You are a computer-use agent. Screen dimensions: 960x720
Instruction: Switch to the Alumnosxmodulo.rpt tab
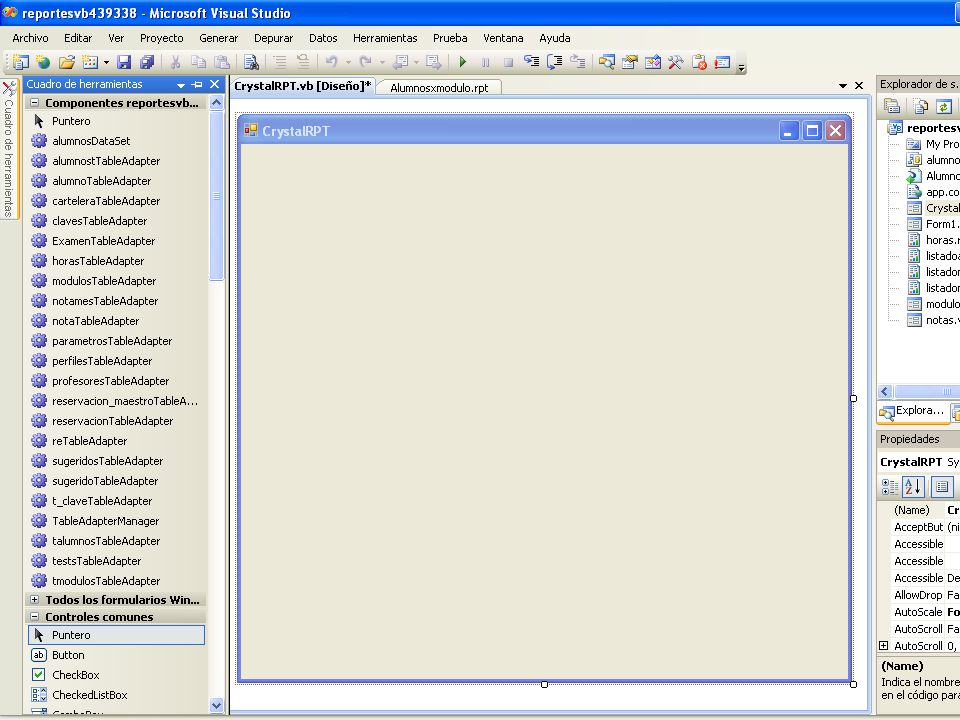pyautogui.click(x=439, y=88)
